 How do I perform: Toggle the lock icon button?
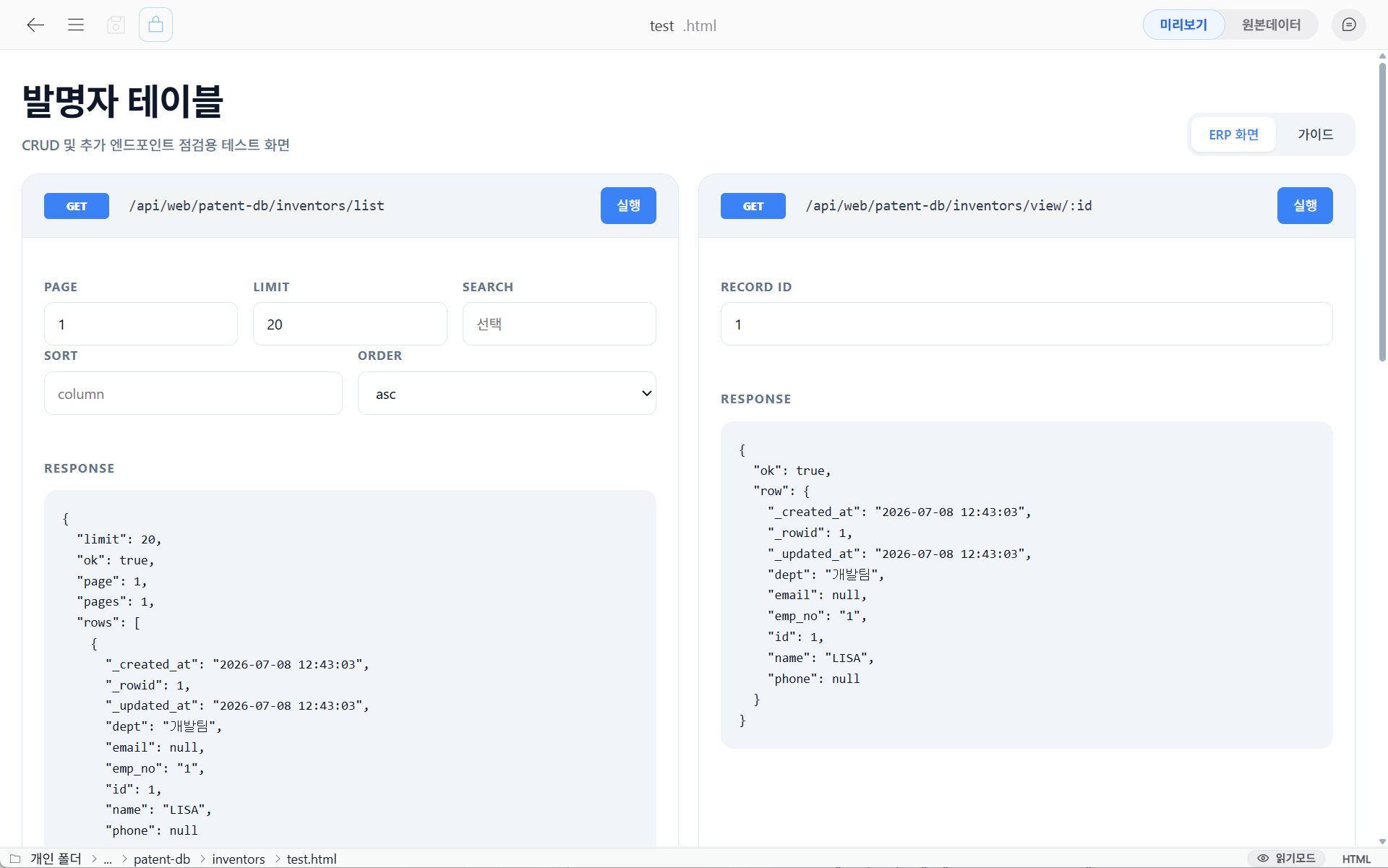click(155, 25)
